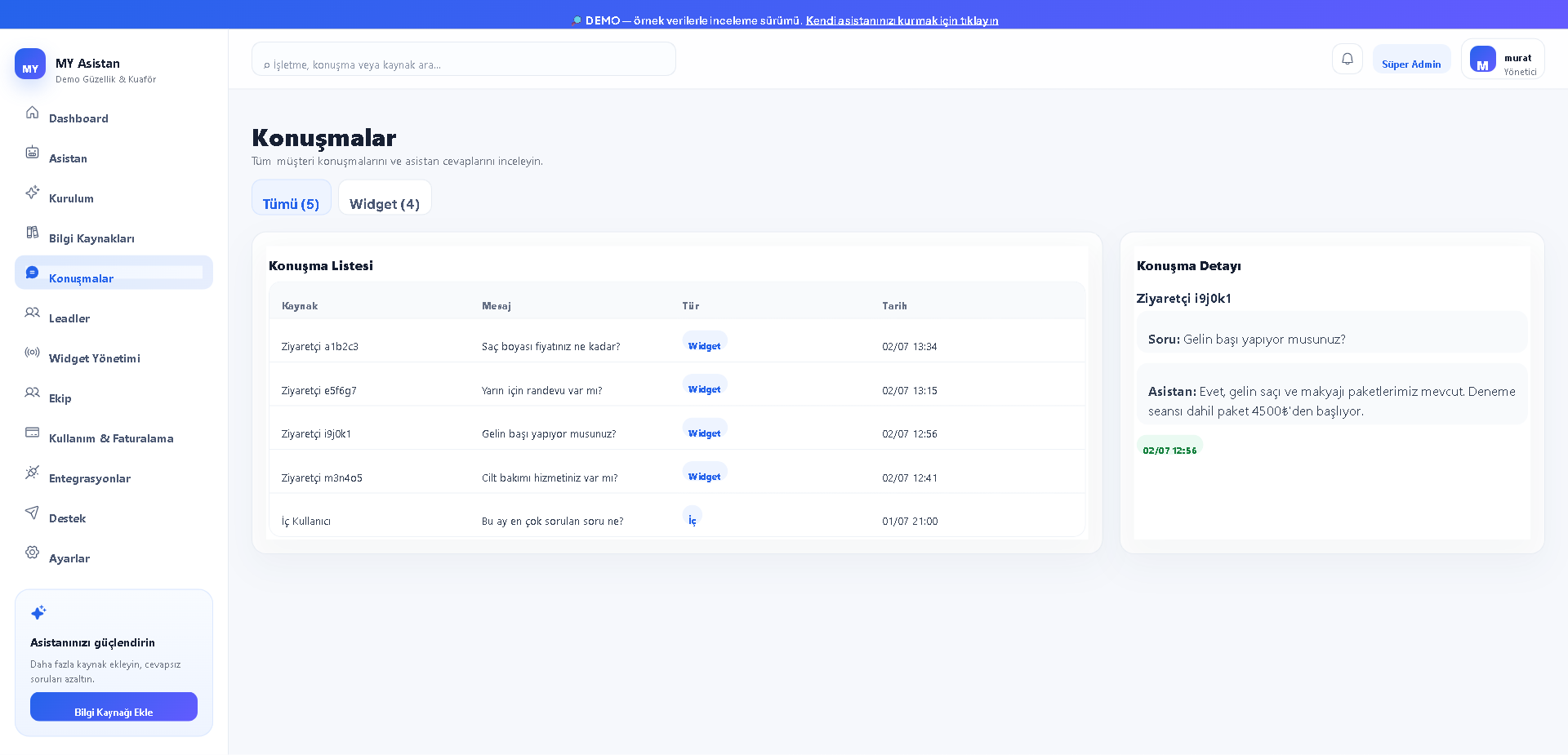Select the Tümü (5) tab
This screenshot has height=755, width=1568.
click(x=292, y=198)
